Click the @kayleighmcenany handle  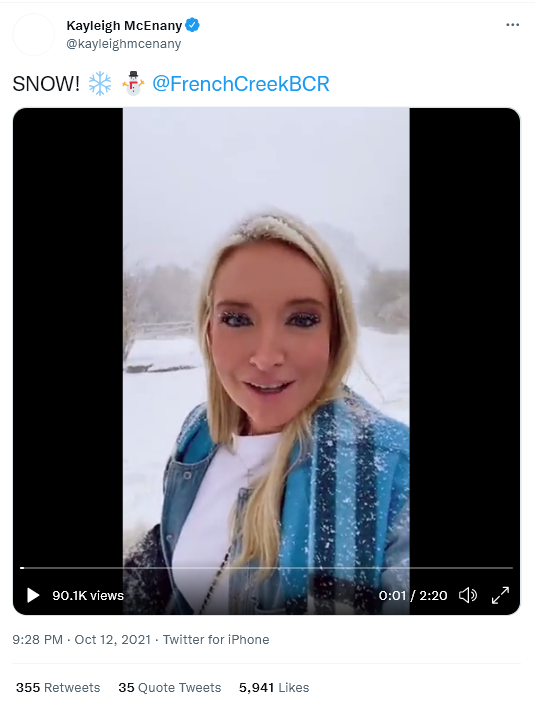(x=124, y=44)
